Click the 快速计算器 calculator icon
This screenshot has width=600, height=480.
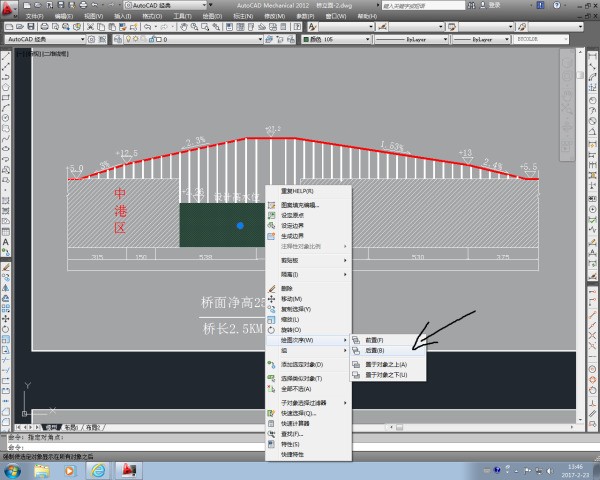[271, 423]
